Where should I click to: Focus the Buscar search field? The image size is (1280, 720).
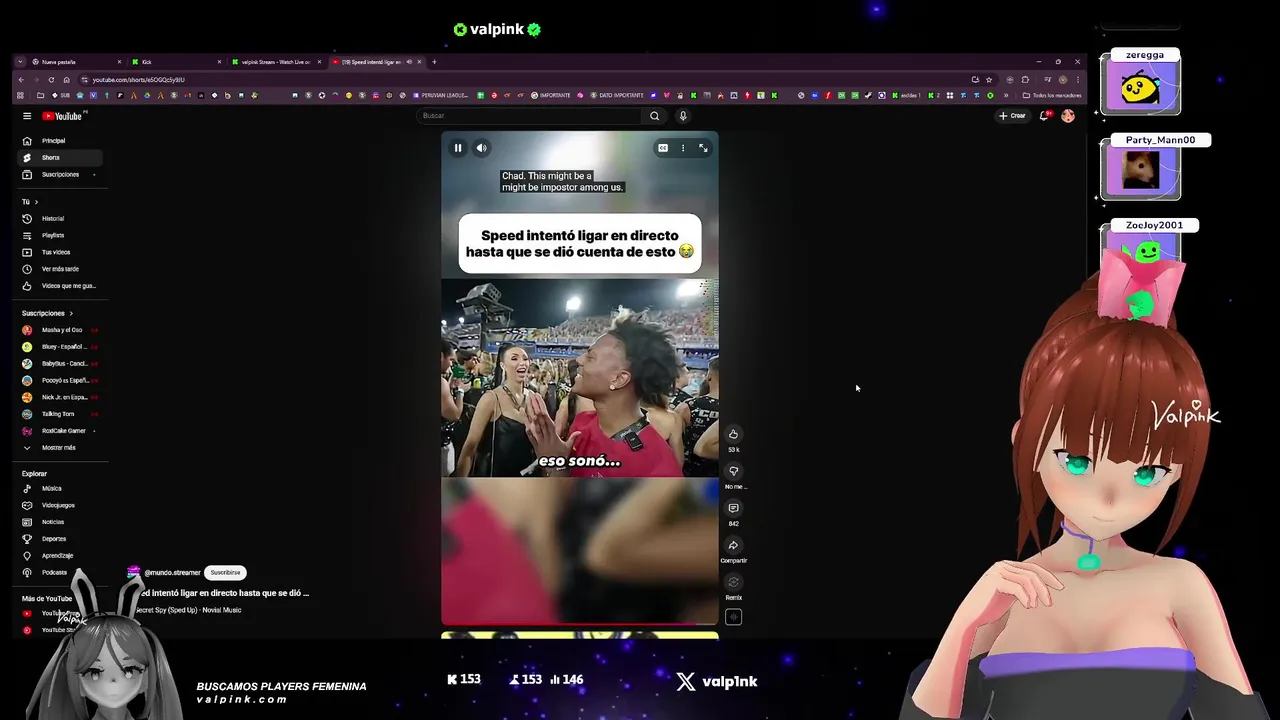coord(530,116)
